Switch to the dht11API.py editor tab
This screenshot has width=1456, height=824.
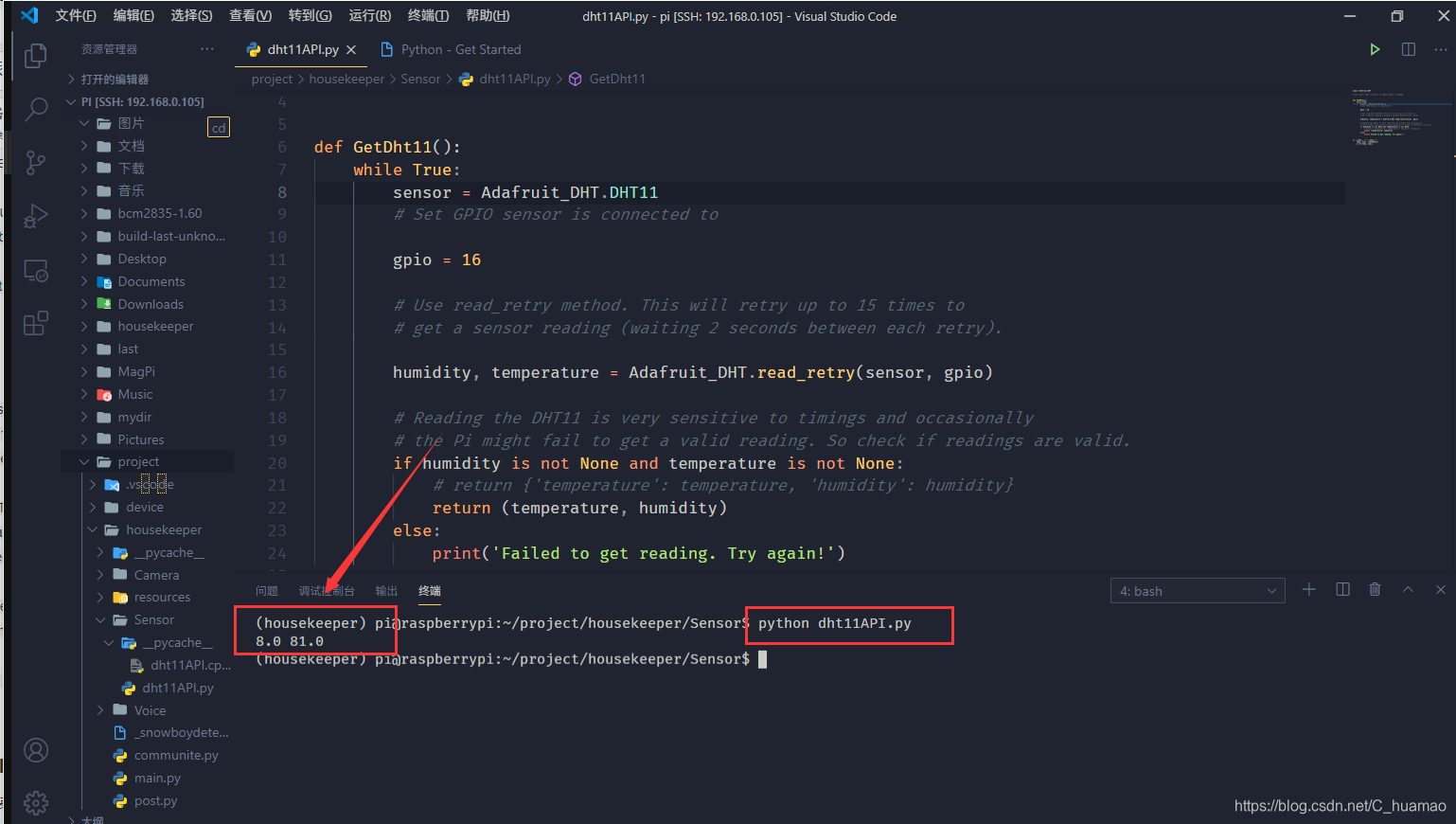(302, 49)
